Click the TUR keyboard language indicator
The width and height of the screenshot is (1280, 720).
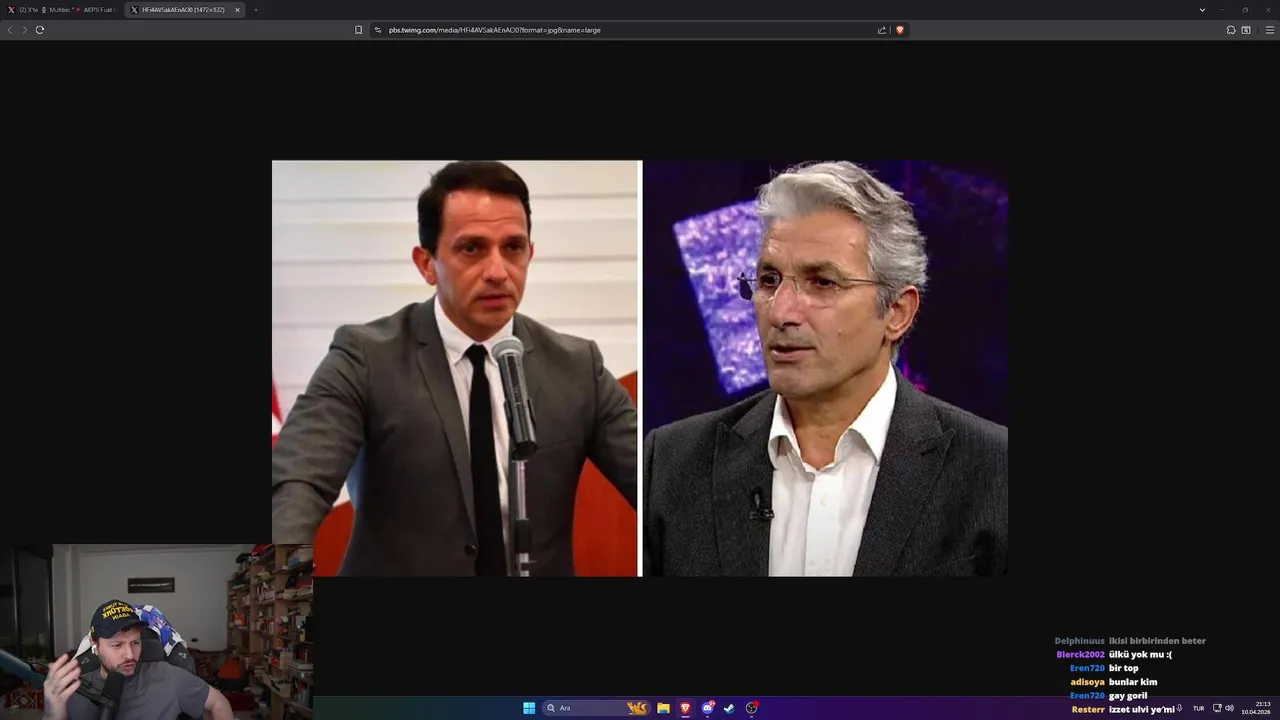pyautogui.click(x=1198, y=708)
